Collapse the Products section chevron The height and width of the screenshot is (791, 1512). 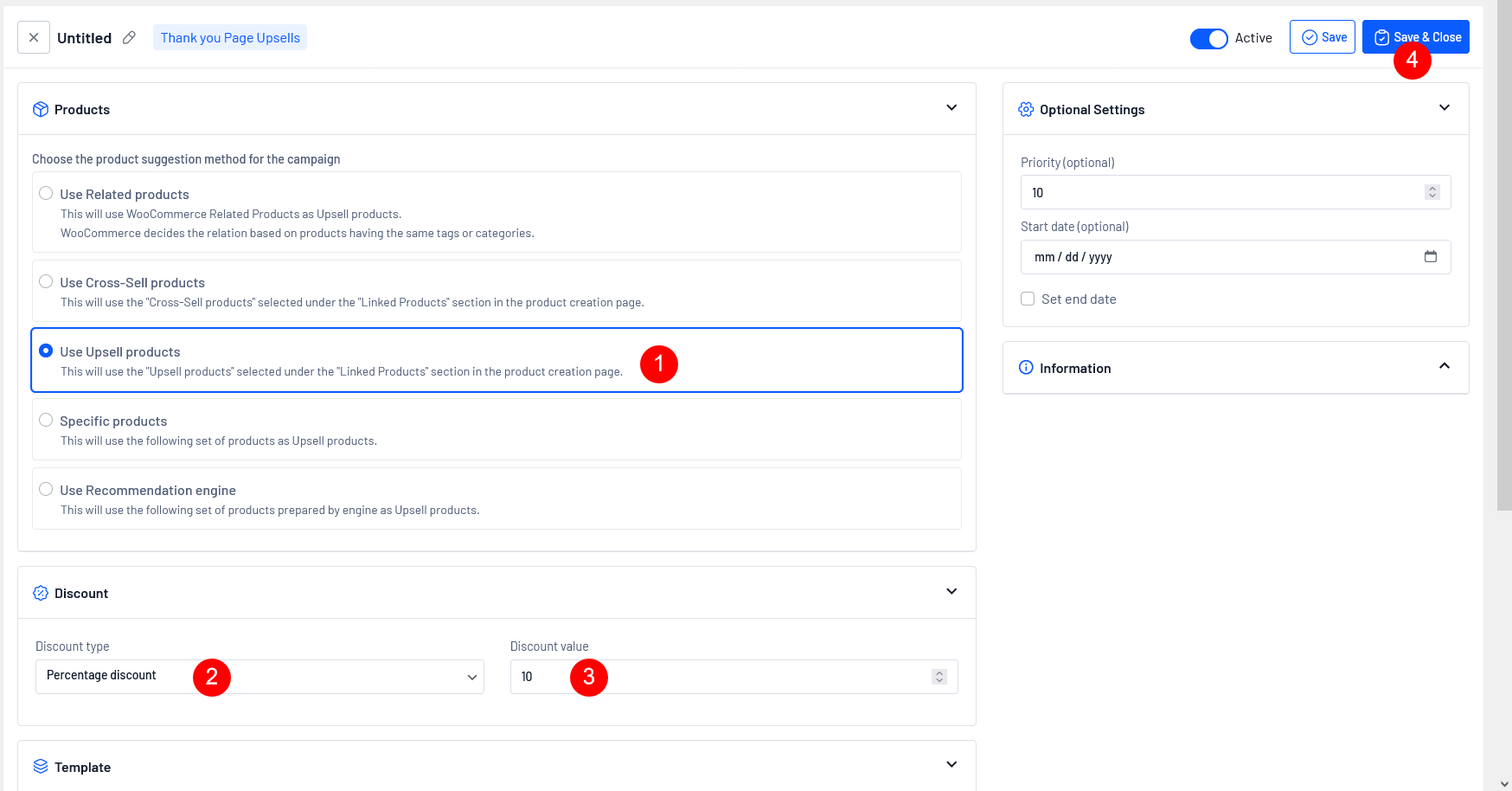click(951, 108)
